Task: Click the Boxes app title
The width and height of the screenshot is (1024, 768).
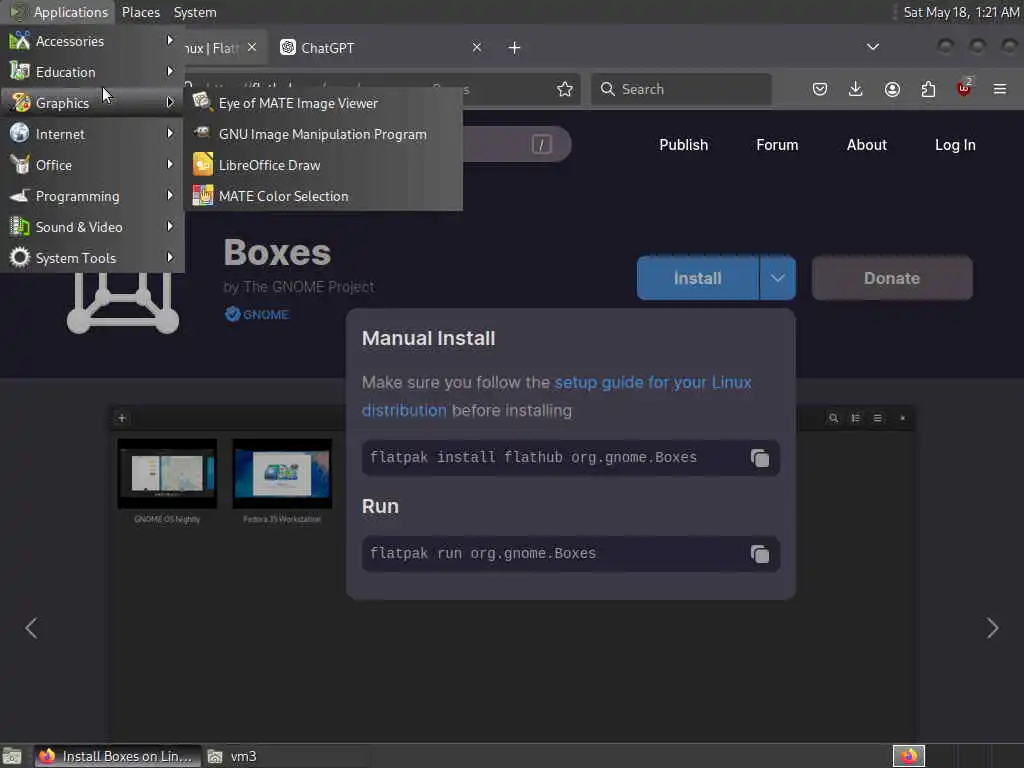Action: (278, 253)
